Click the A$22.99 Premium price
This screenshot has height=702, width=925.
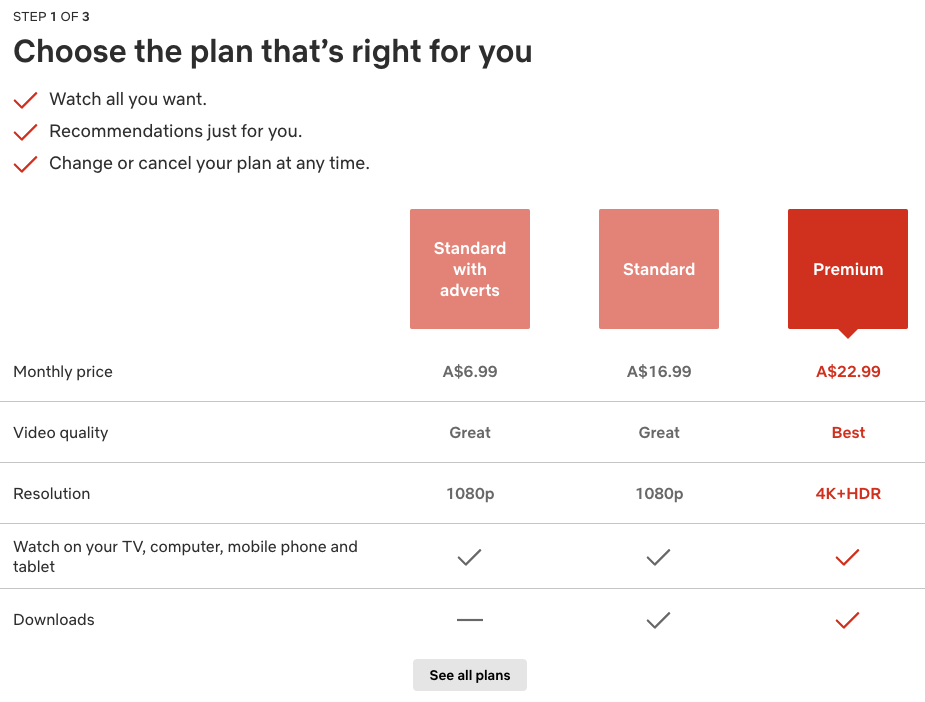tap(848, 372)
